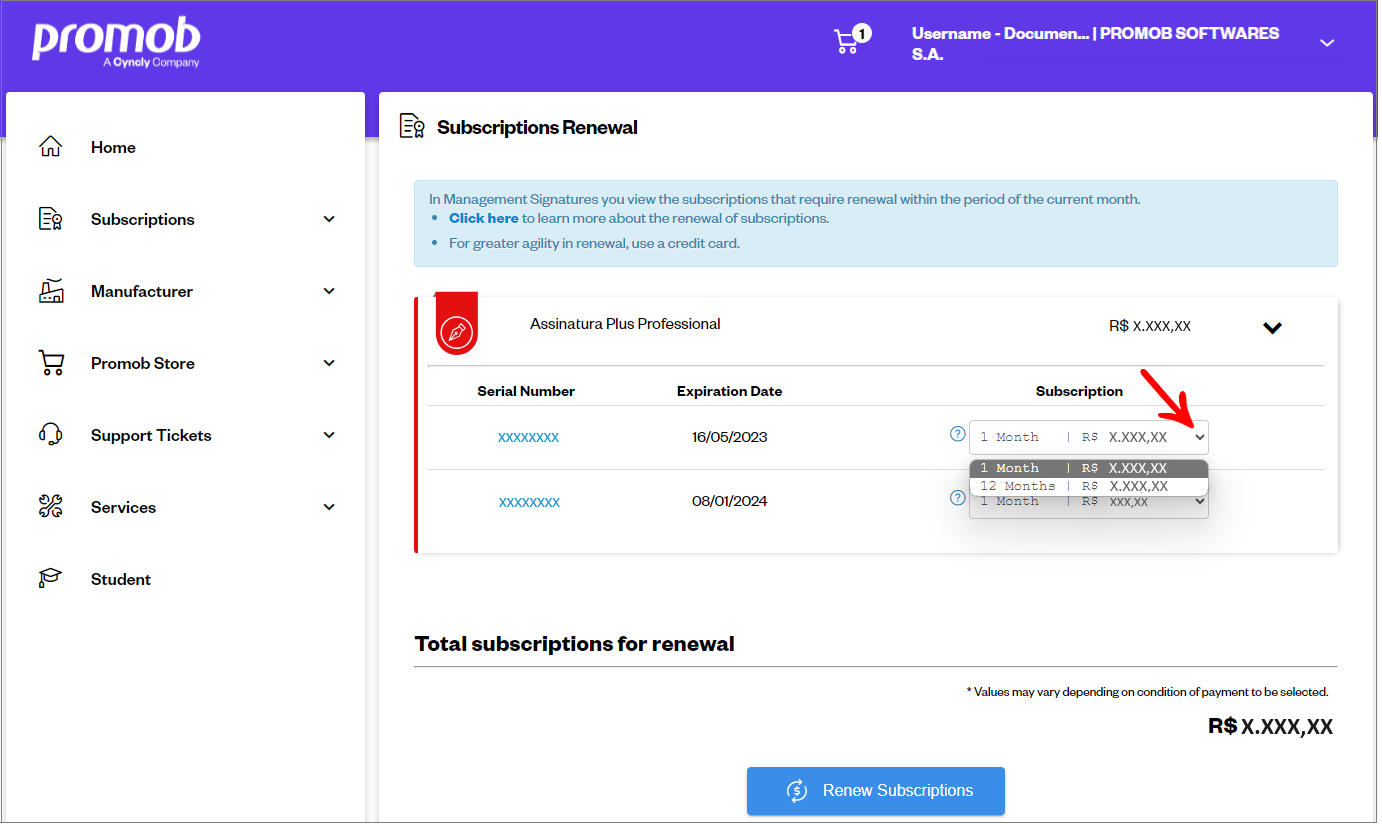Click the 16/05/2023 expiration date
This screenshot has width=1382, height=831.
[730, 437]
